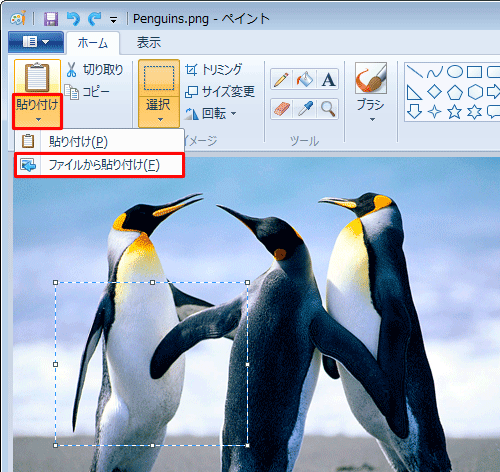Pick the four-point star shape

click(x=434, y=112)
